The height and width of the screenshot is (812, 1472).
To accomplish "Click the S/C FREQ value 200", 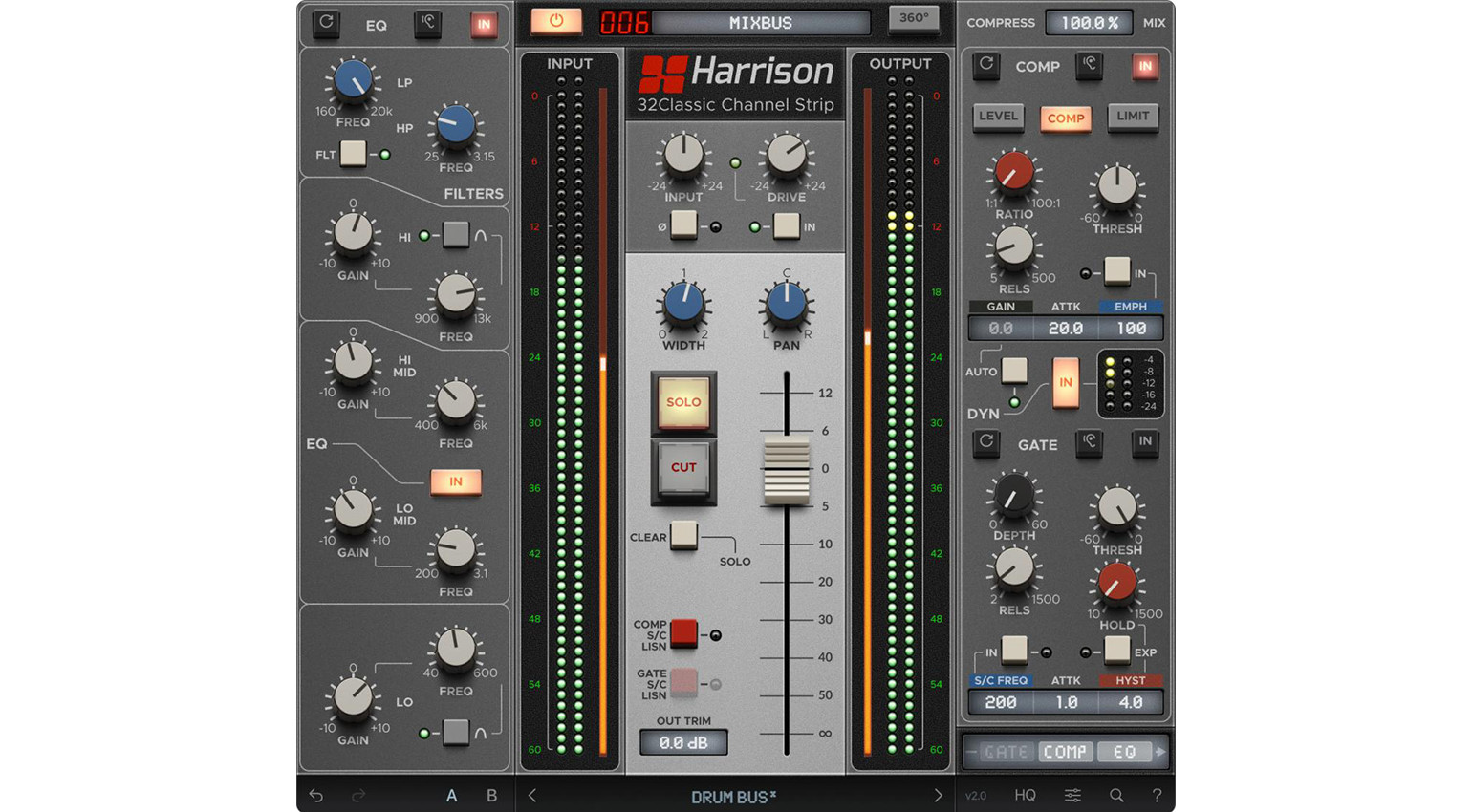I will 1001,702.
